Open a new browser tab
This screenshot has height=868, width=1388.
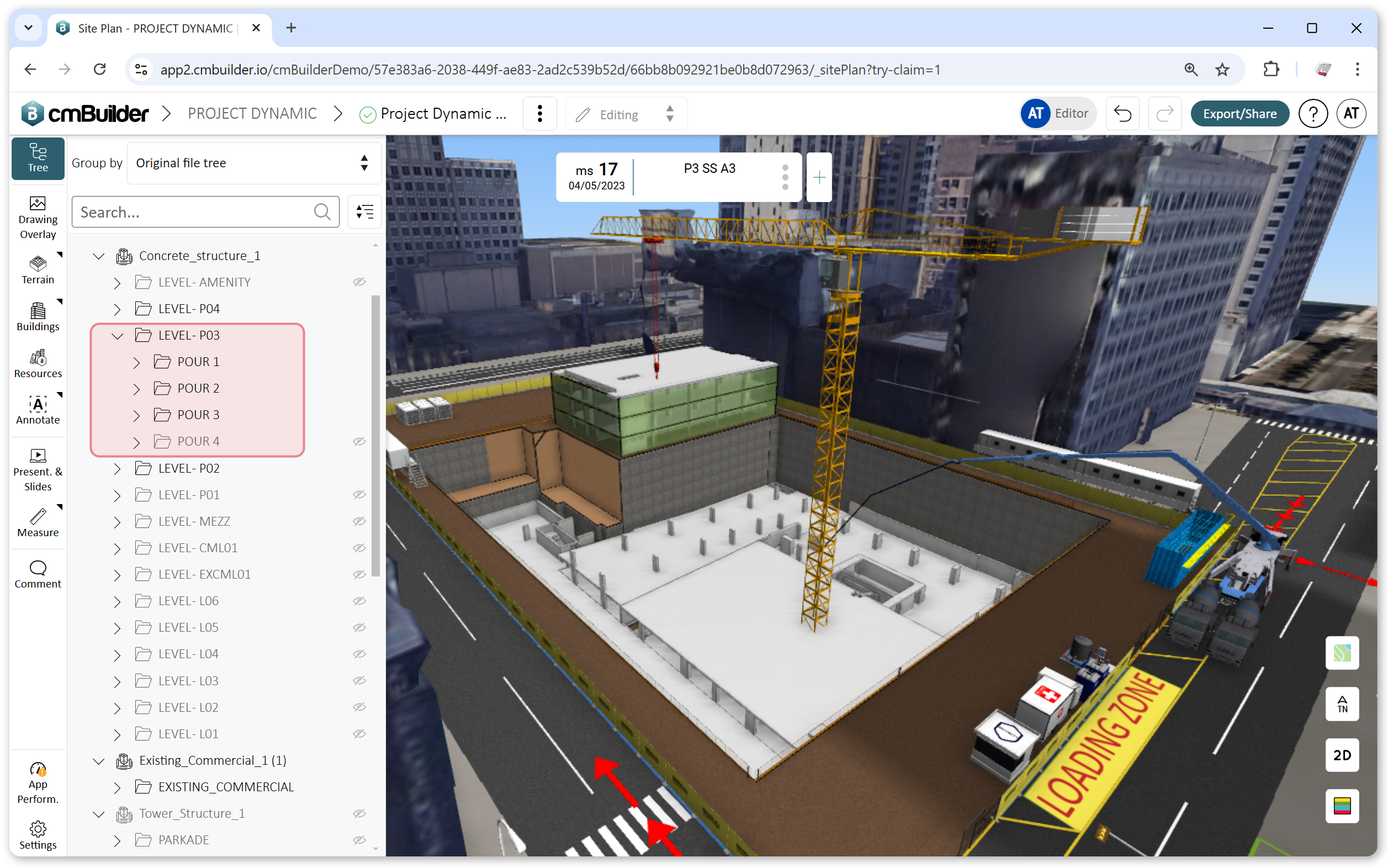(x=291, y=28)
